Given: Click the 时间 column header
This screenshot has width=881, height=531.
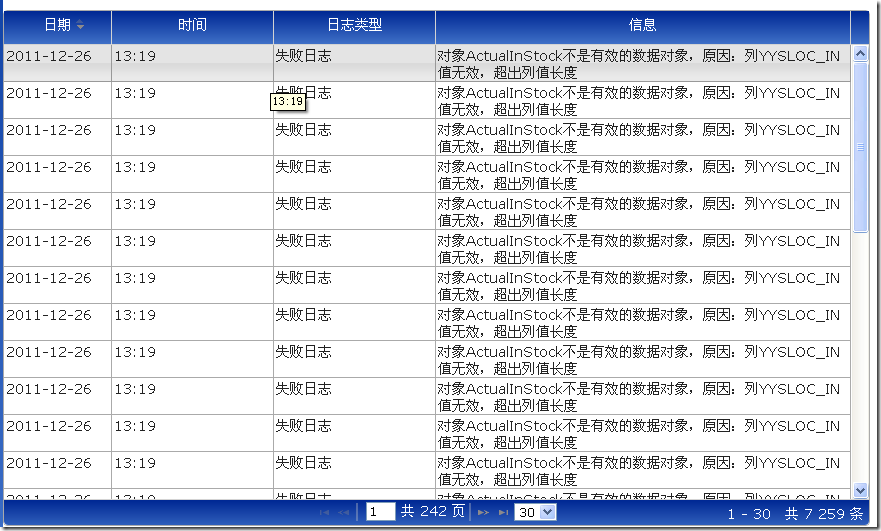Looking at the screenshot, I should pos(192,25).
